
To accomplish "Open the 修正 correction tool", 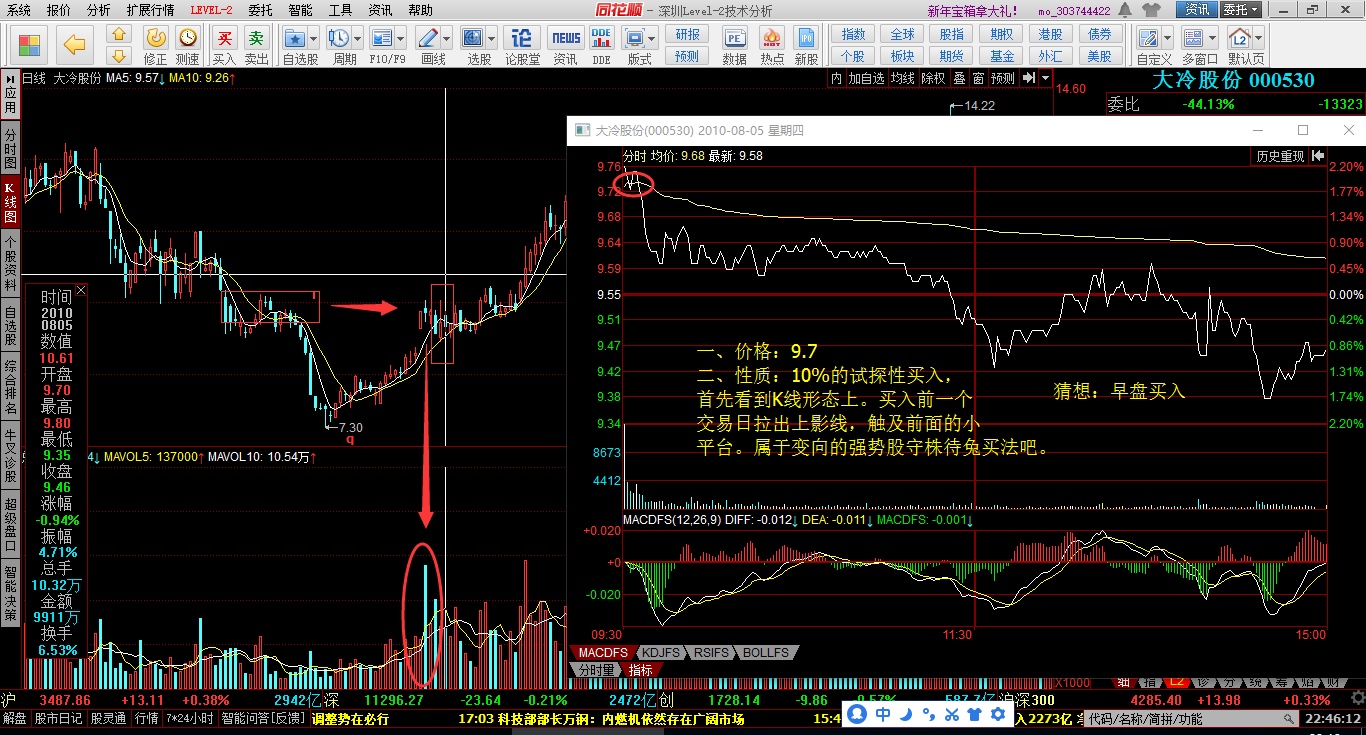I will tap(155, 45).
